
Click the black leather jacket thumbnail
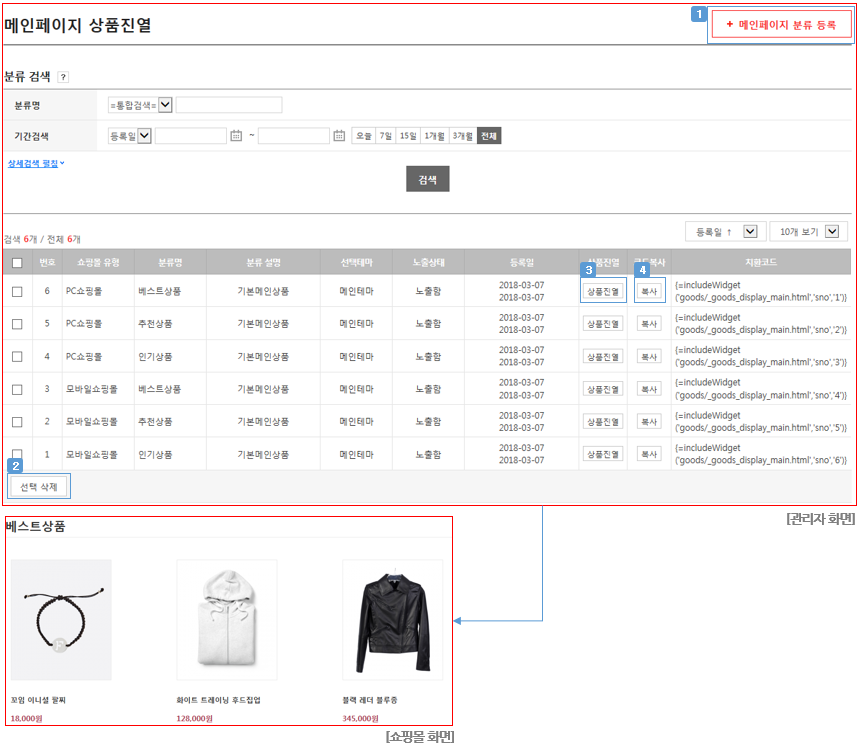(393, 620)
